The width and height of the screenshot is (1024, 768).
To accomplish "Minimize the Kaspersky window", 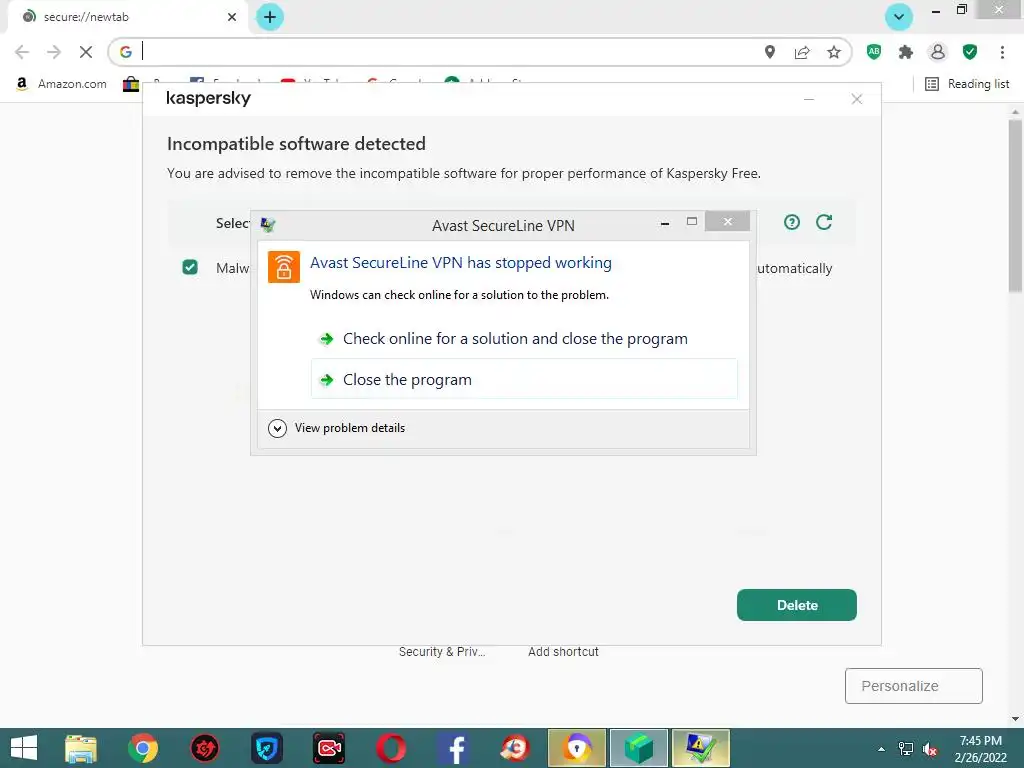I will 808,99.
